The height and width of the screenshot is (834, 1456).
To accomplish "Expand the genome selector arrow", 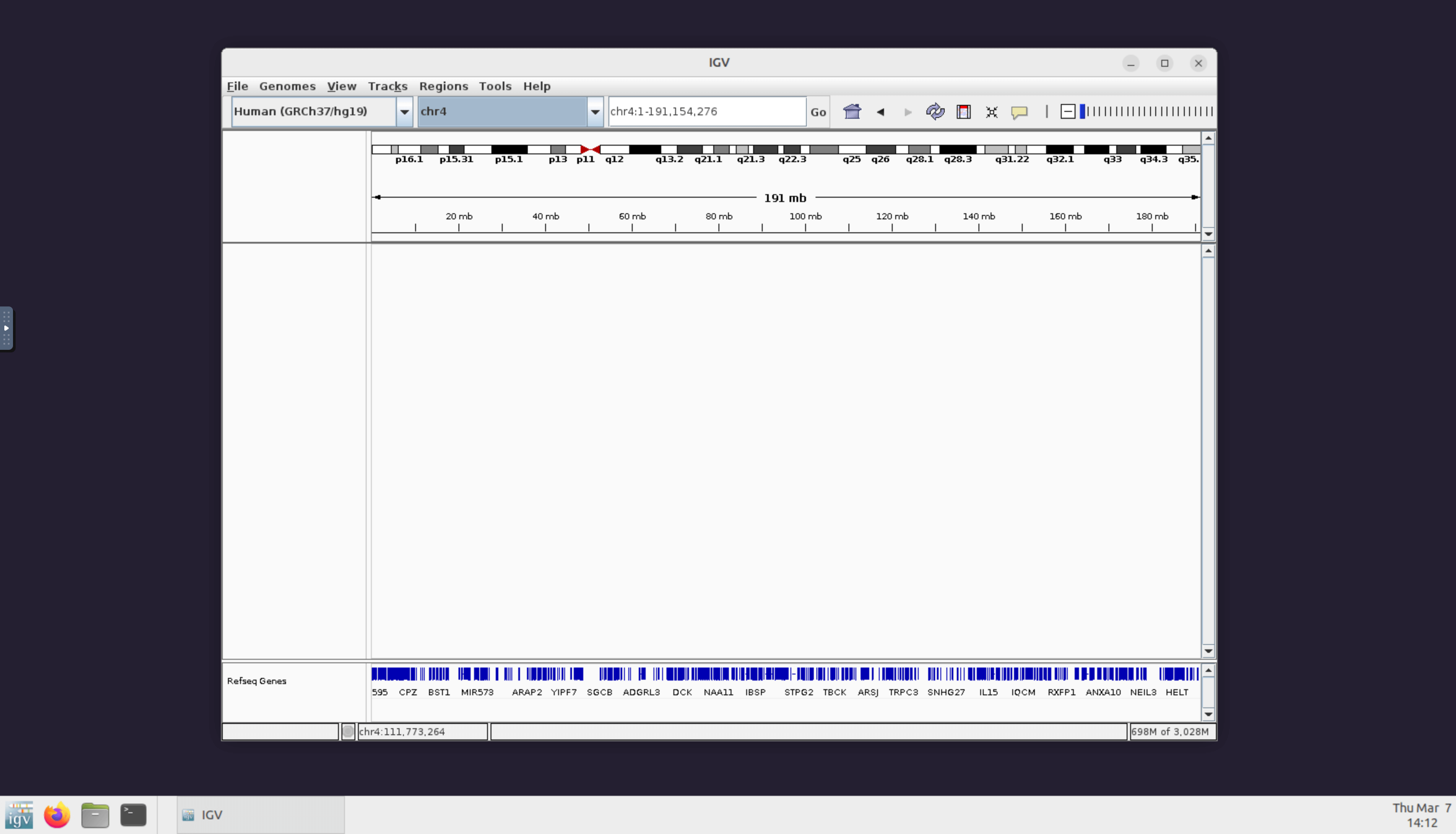I will 404,112.
